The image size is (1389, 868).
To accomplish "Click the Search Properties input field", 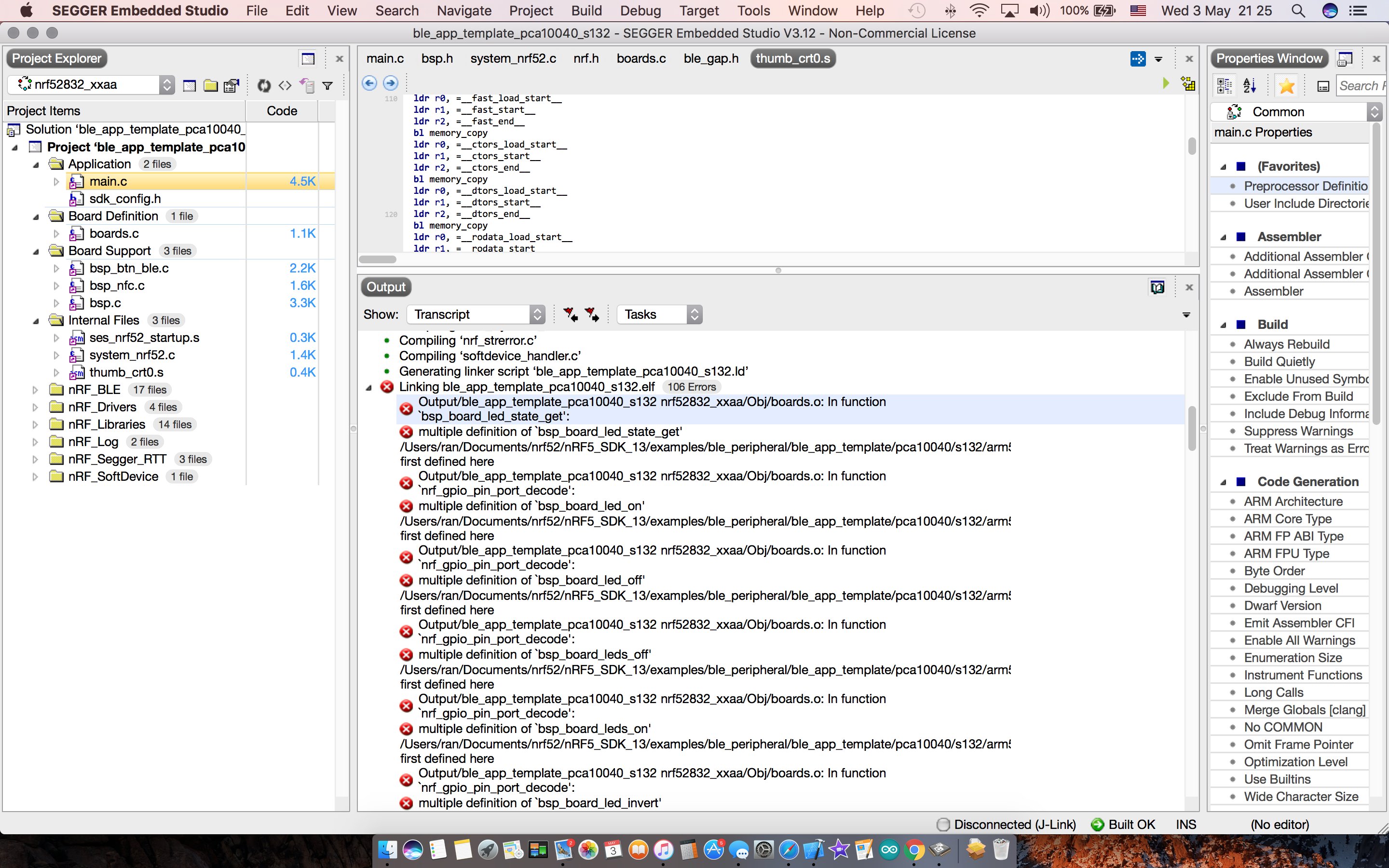I will point(1362,86).
